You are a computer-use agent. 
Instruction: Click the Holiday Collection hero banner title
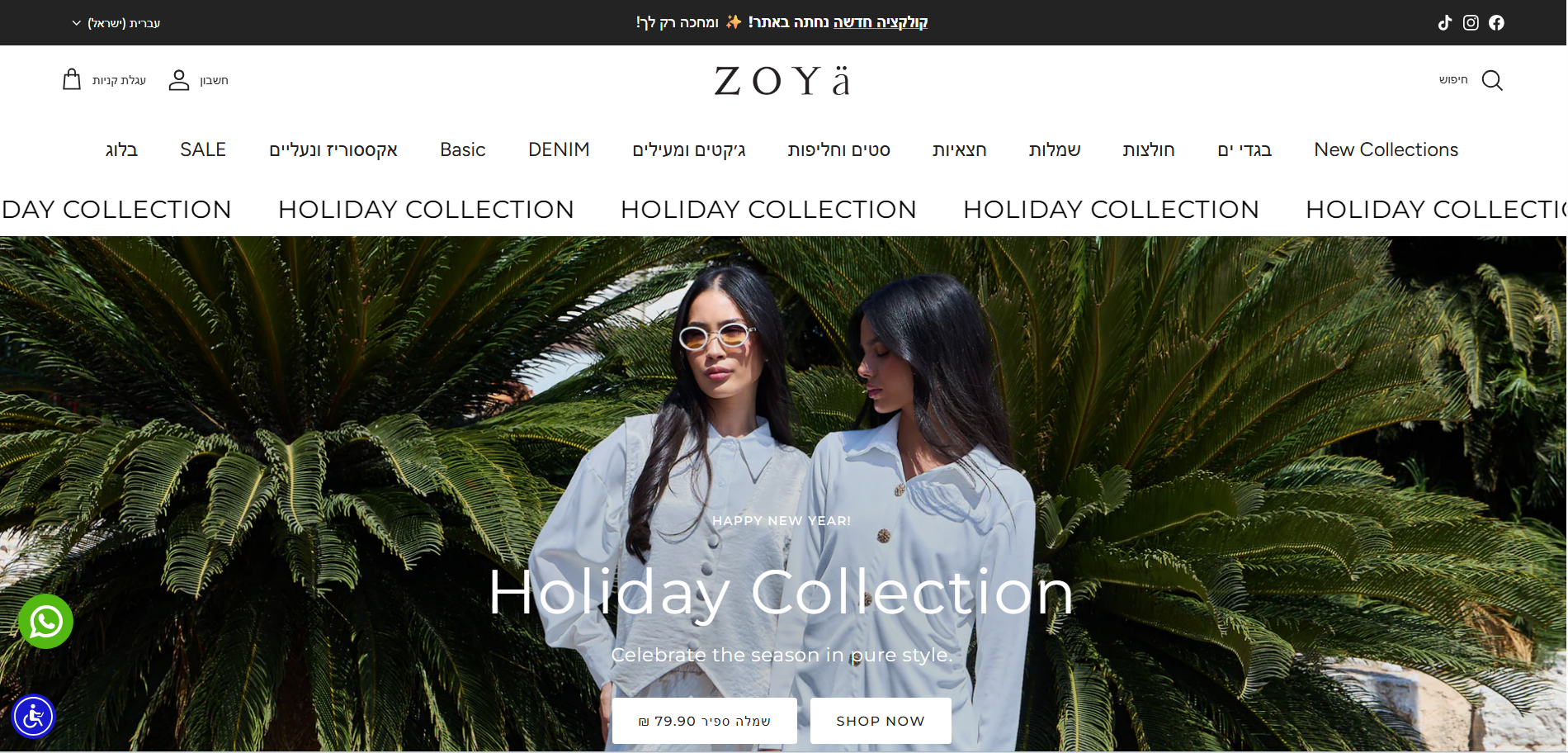[x=781, y=593]
